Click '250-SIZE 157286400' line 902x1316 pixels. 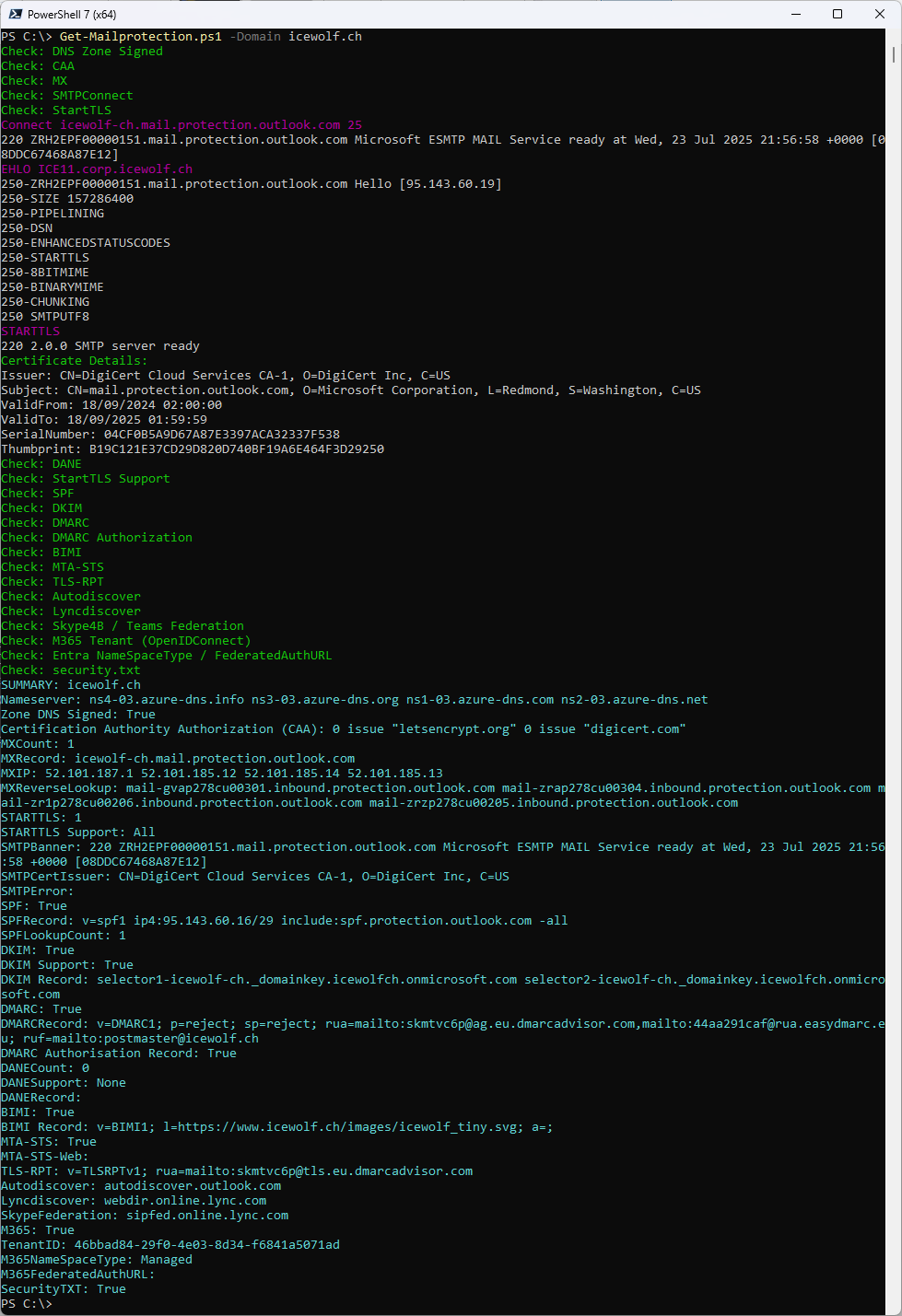click(x=67, y=199)
